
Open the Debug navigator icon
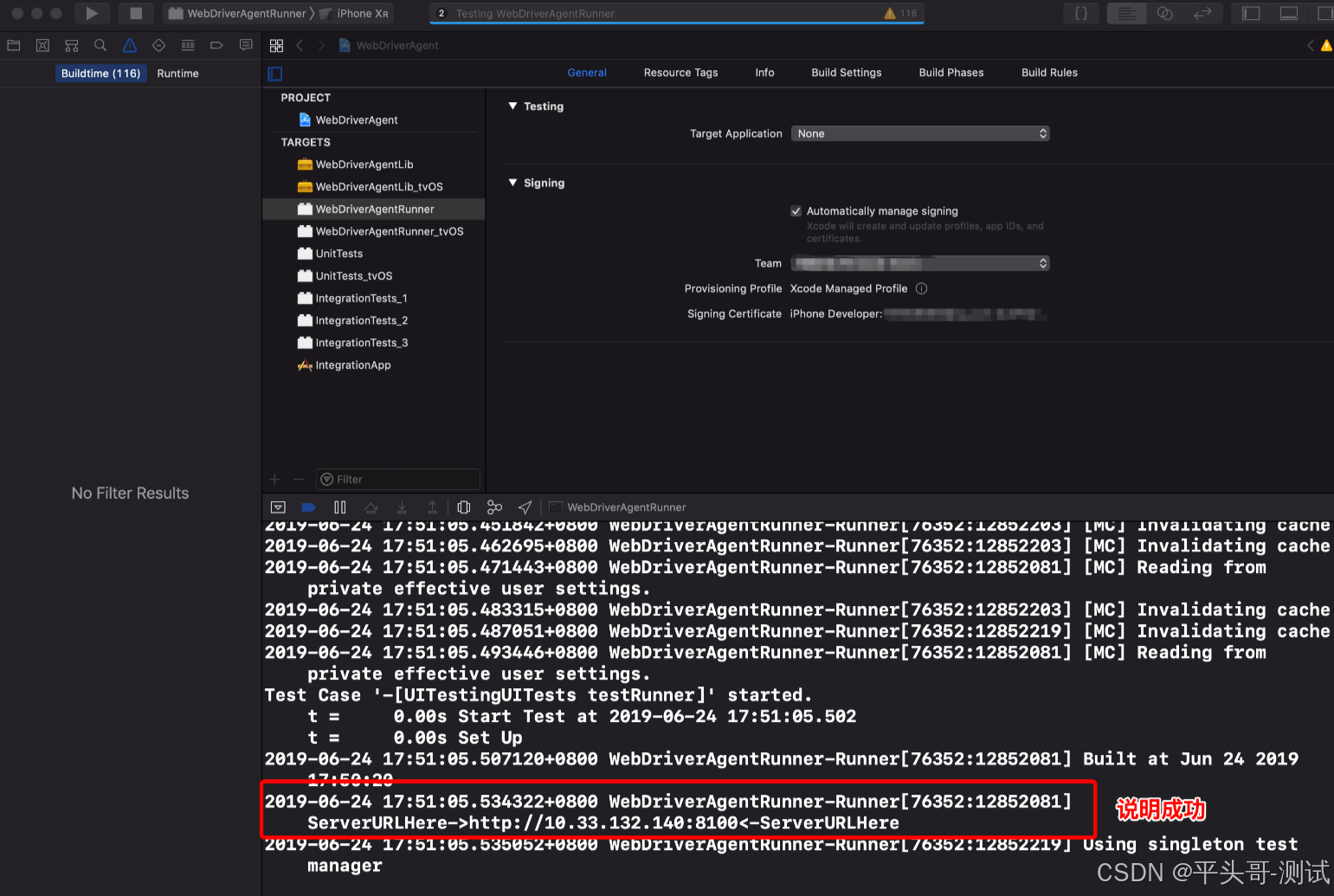188,45
